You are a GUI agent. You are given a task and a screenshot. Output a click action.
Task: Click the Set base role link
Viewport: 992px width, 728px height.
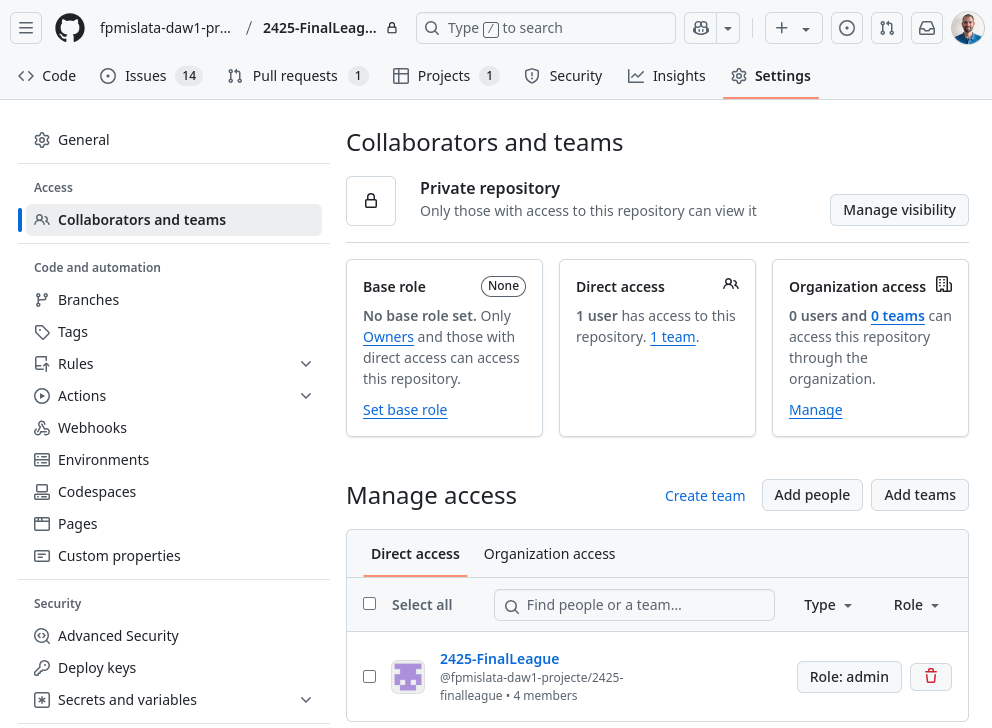(405, 410)
